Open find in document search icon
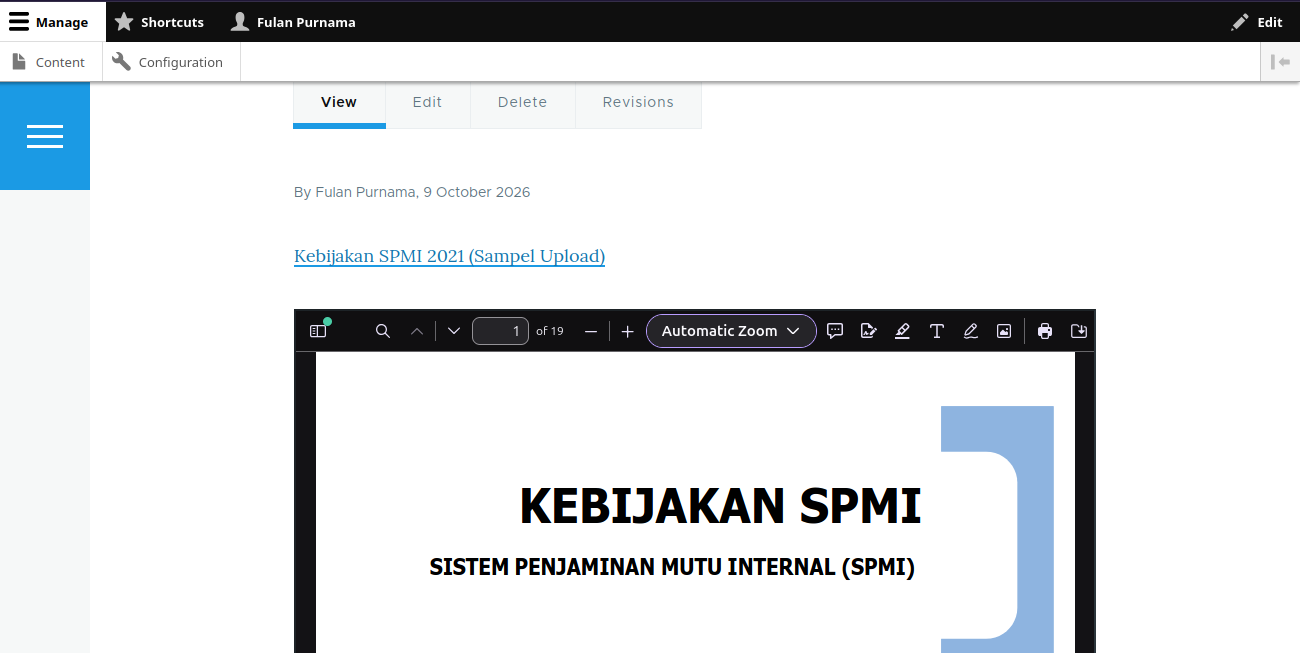The height and width of the screenshot is (653, 1300). [x=383, y=331]
